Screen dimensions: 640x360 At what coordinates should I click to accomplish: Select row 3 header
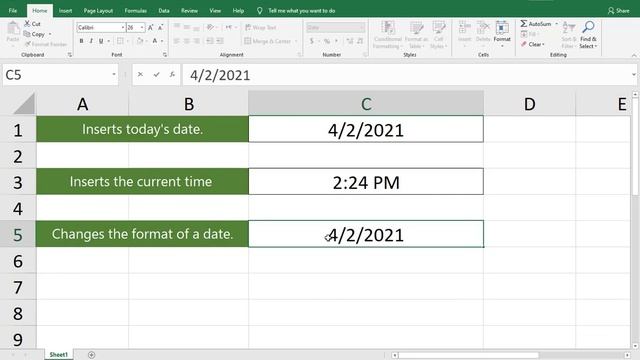pos(18,182)
